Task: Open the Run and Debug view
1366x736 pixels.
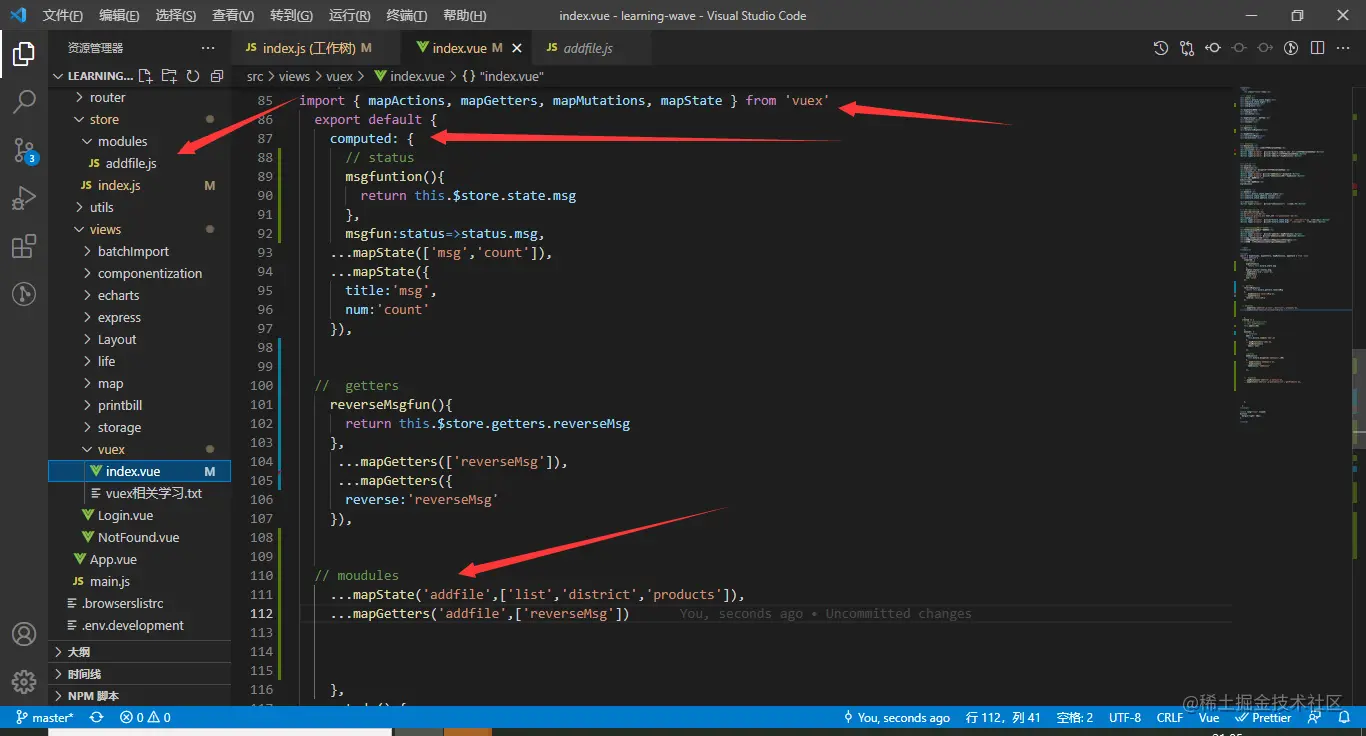Action: point(24,198)
